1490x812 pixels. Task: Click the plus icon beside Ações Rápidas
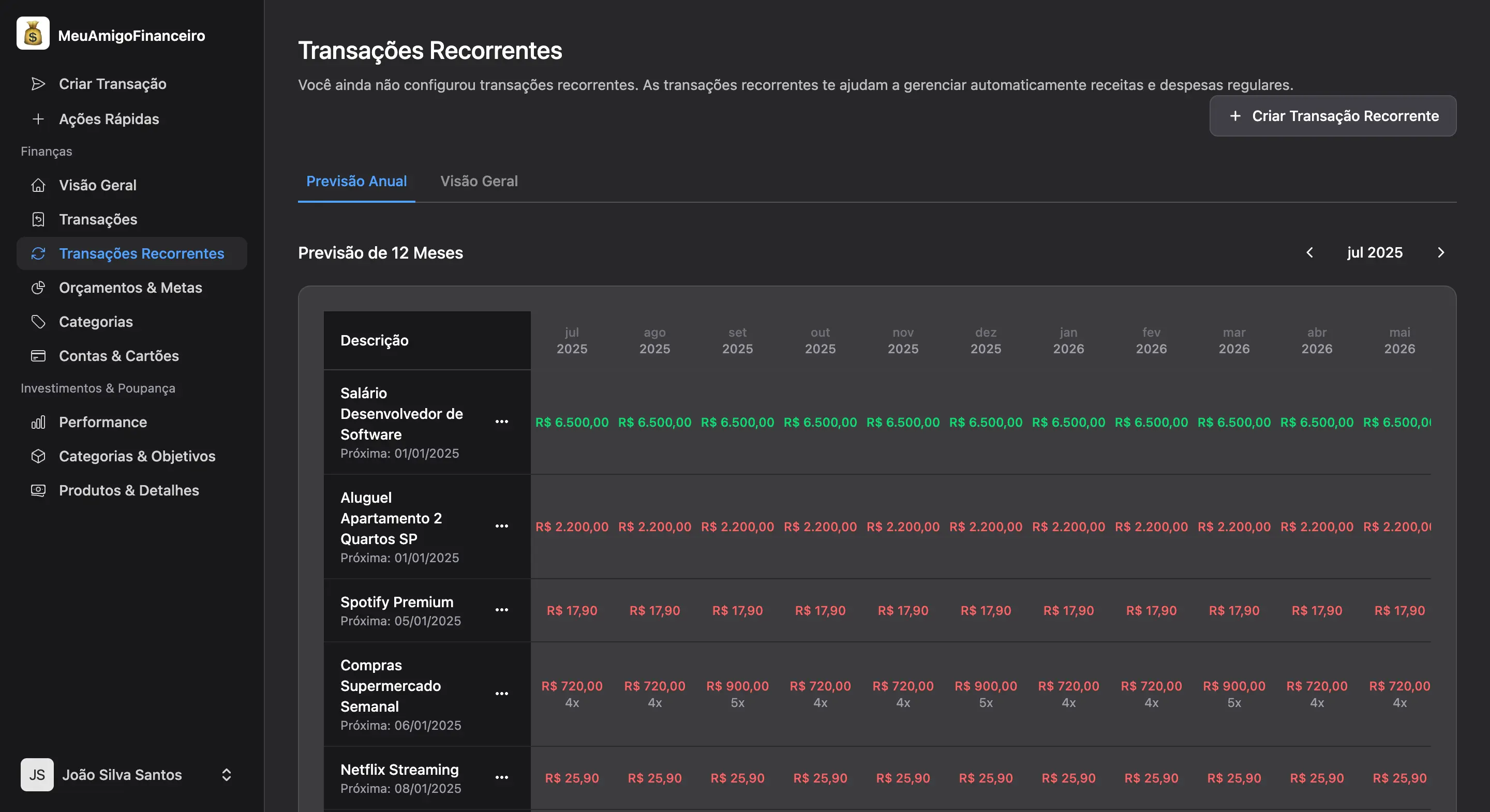(38, 119)
